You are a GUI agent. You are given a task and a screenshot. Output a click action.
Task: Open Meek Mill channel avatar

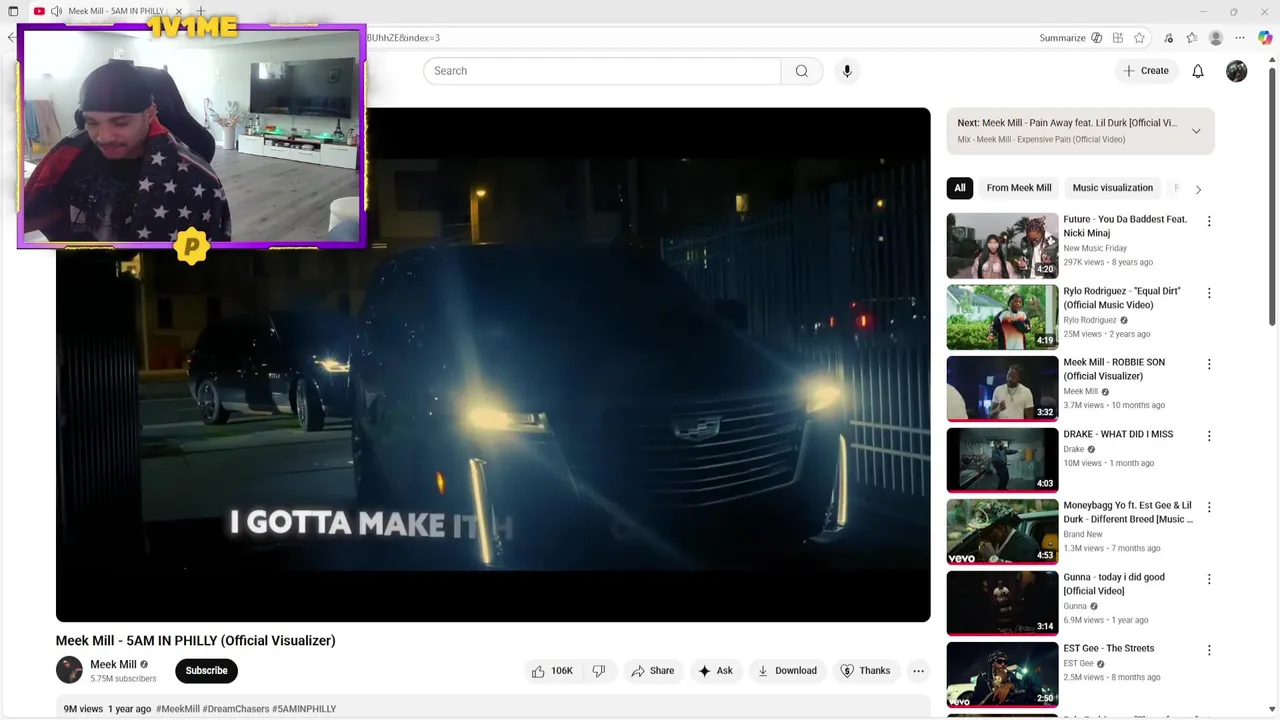point(69,670)
